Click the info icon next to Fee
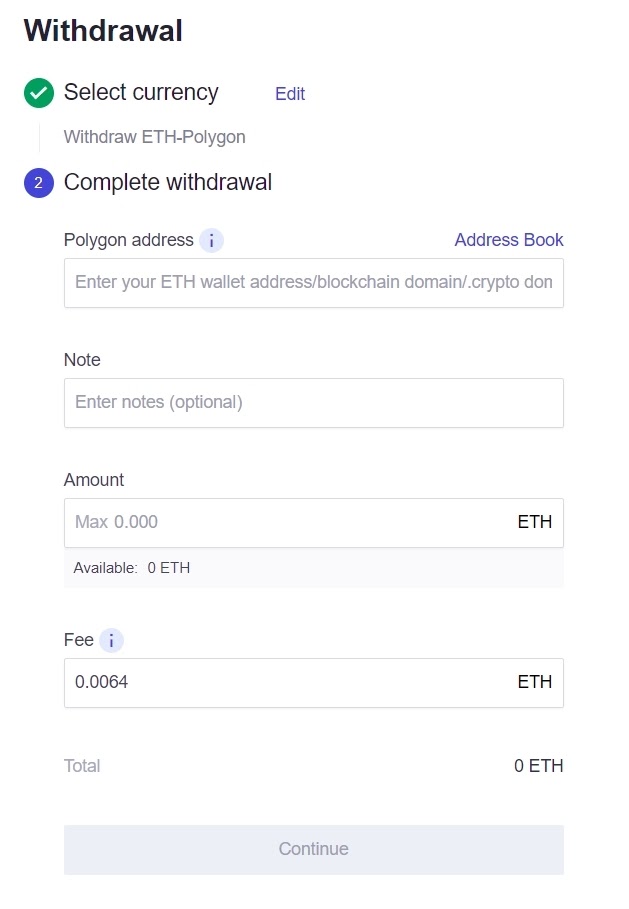 pyautogui.click(x=111, y=641)
